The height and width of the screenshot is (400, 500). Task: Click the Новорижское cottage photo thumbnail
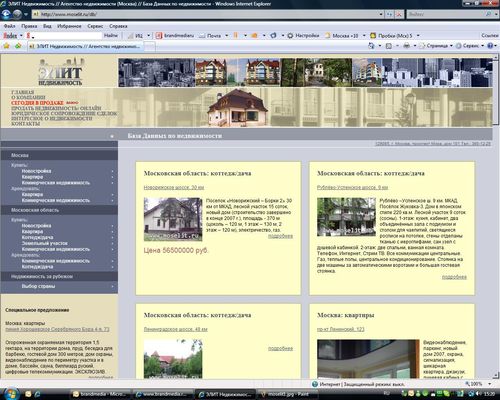pos(173,219)
